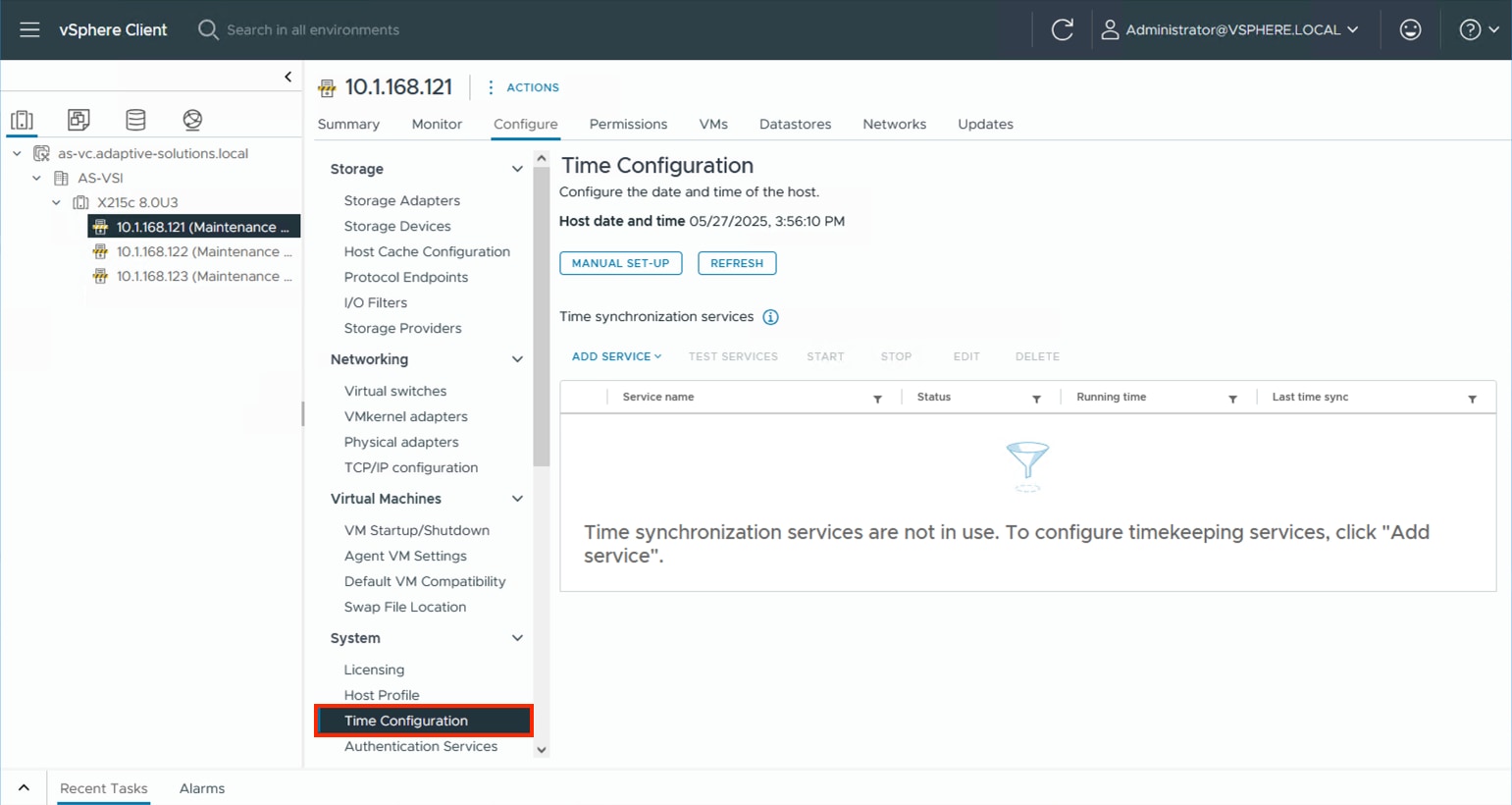The width and height of the screenshot is (1512, 805).
Task: Open the vSphere Client feedback smiley icon
Action: click(1410, 29)
